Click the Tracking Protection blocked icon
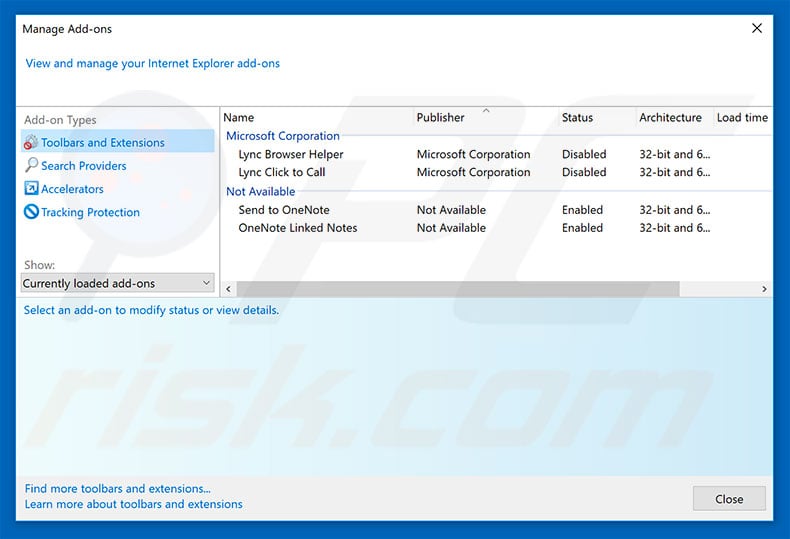 pos(31,212)
